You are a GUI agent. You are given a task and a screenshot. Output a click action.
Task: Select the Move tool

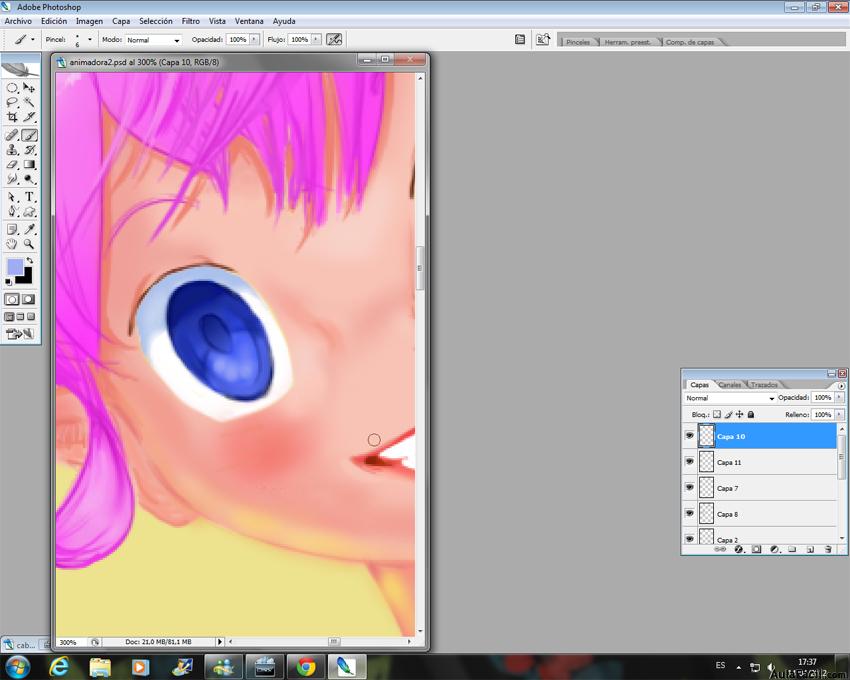click(29, 88)
